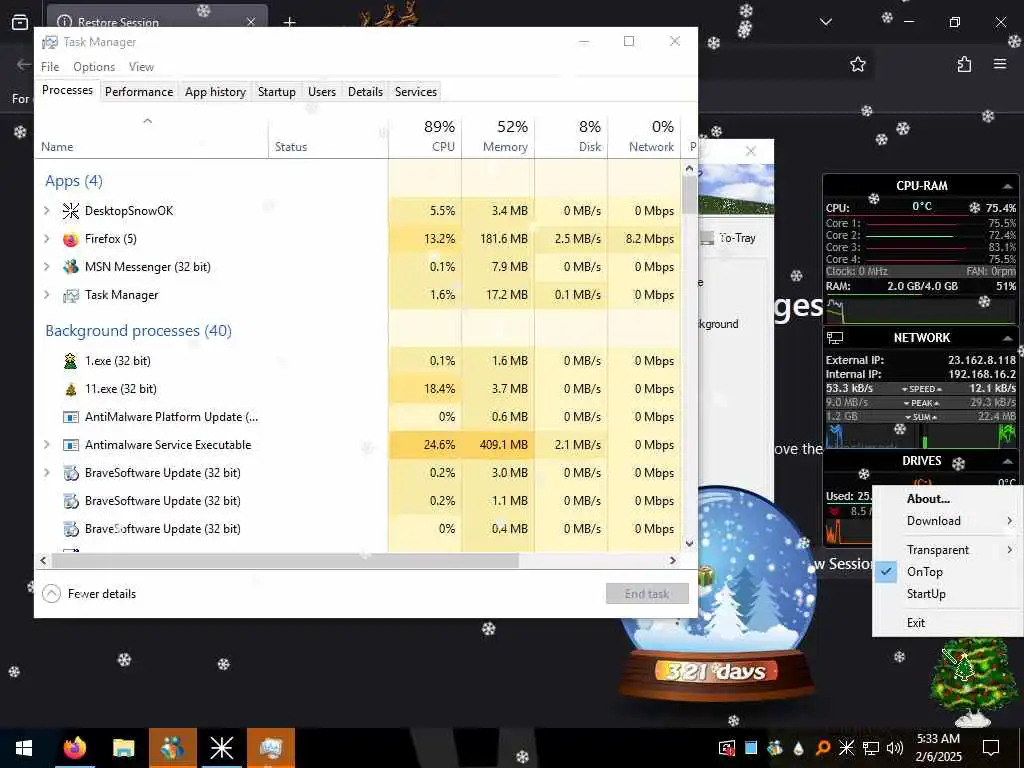Click the End task button
1024x768 pixels.
click(x=647, y=594)
